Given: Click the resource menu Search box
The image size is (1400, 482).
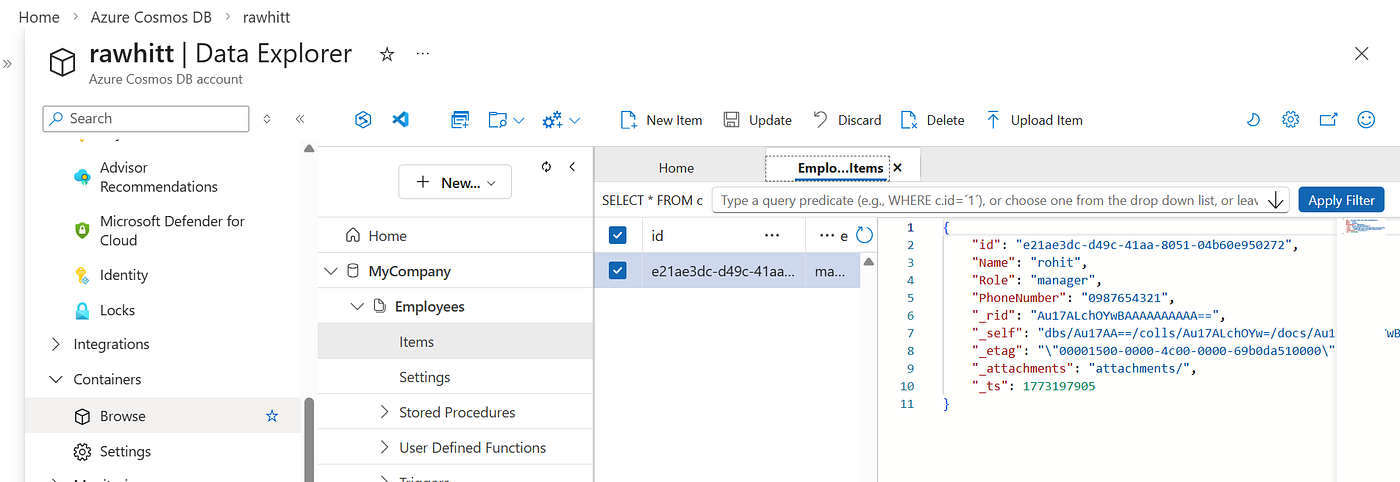Looking at the screenshot, I should 146,118.
